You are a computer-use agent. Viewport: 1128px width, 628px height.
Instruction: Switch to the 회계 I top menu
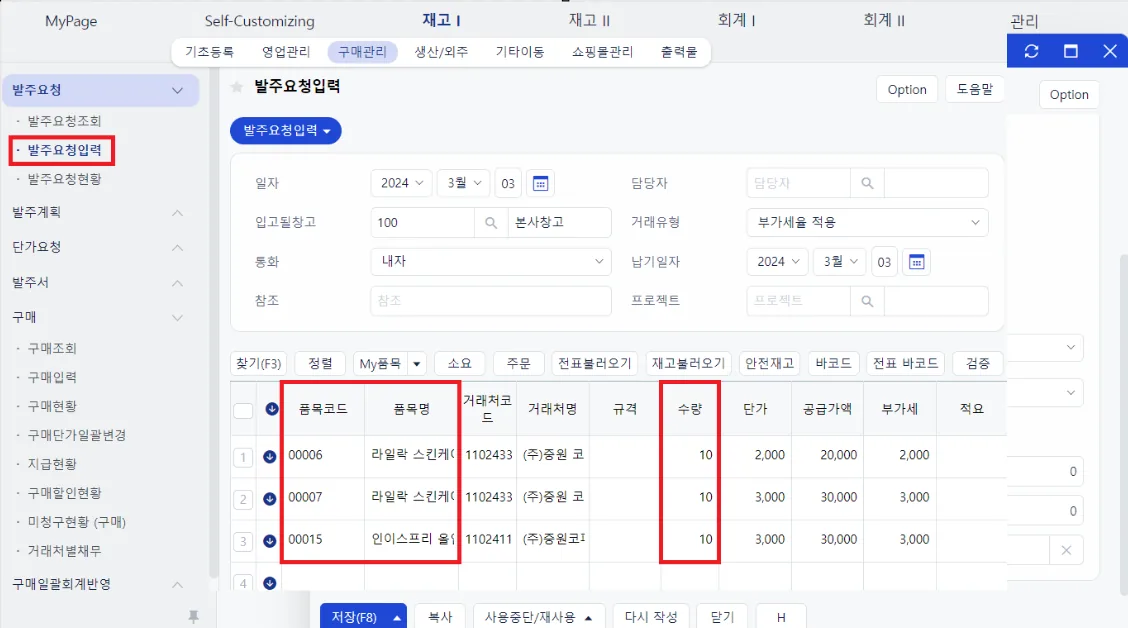click(x=736, y=20)
